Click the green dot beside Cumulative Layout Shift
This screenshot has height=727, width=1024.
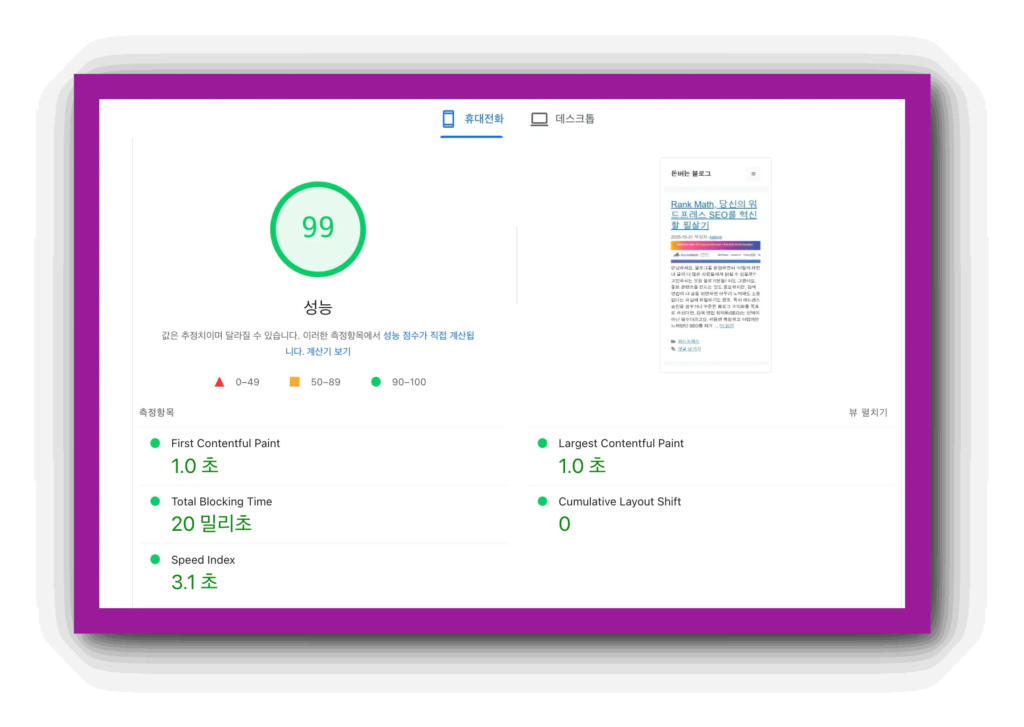(x=542, y=501)
